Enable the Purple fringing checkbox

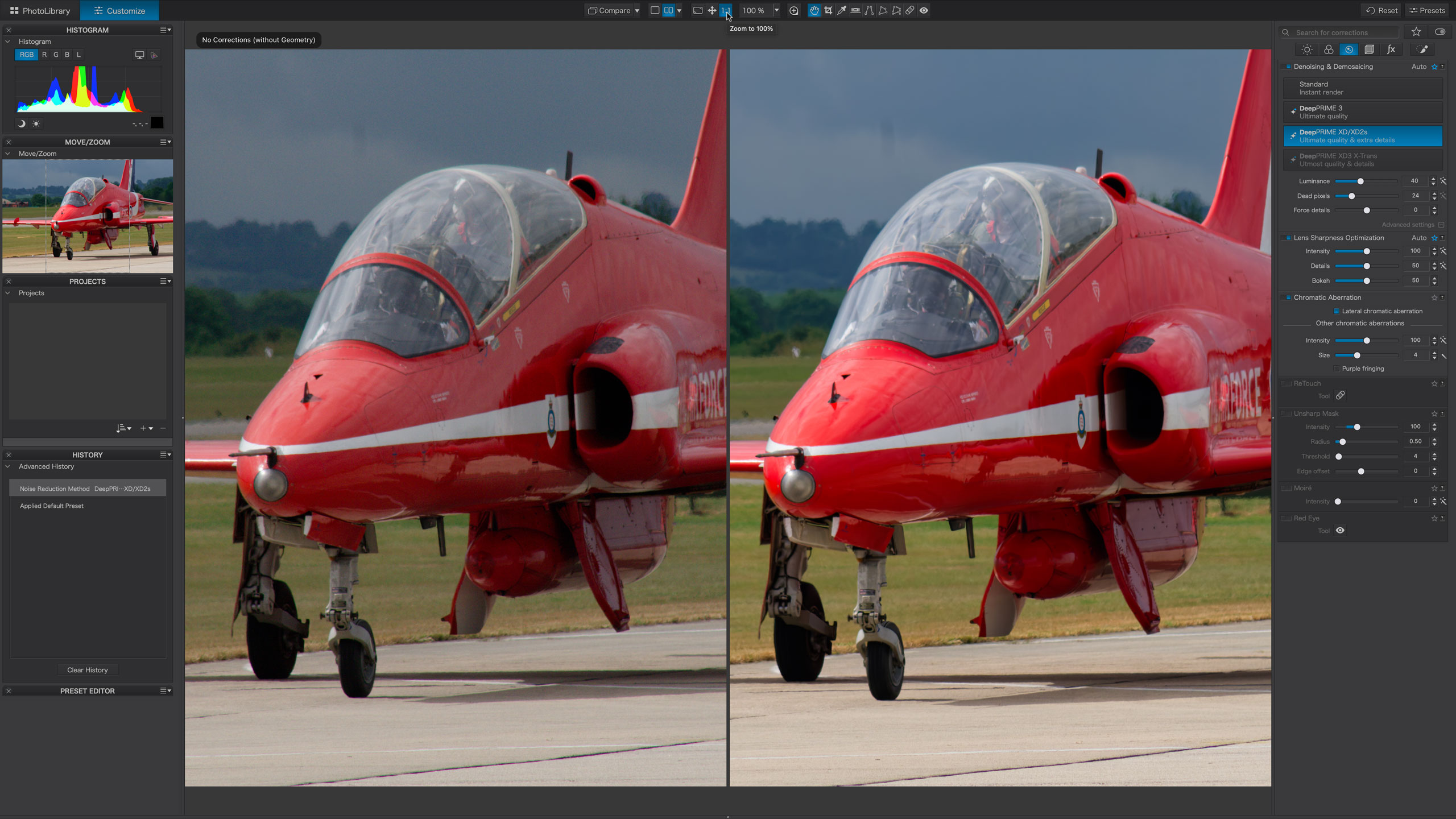click(x=1337, y=369)
